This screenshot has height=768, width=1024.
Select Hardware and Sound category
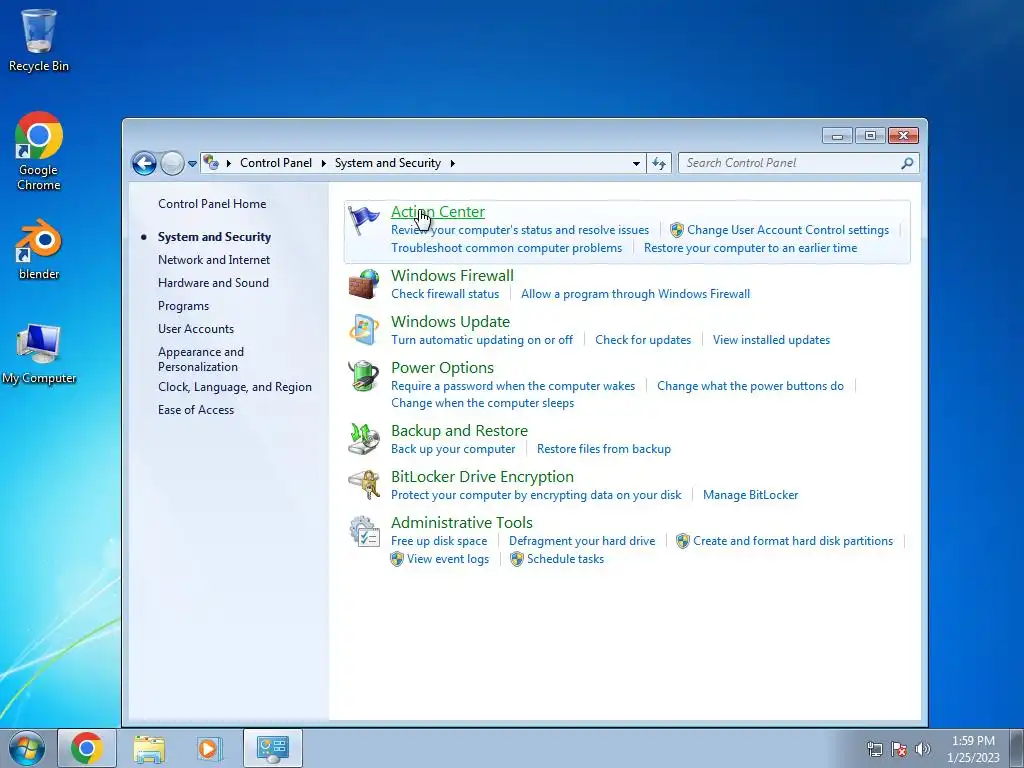(x=213, y=283)
